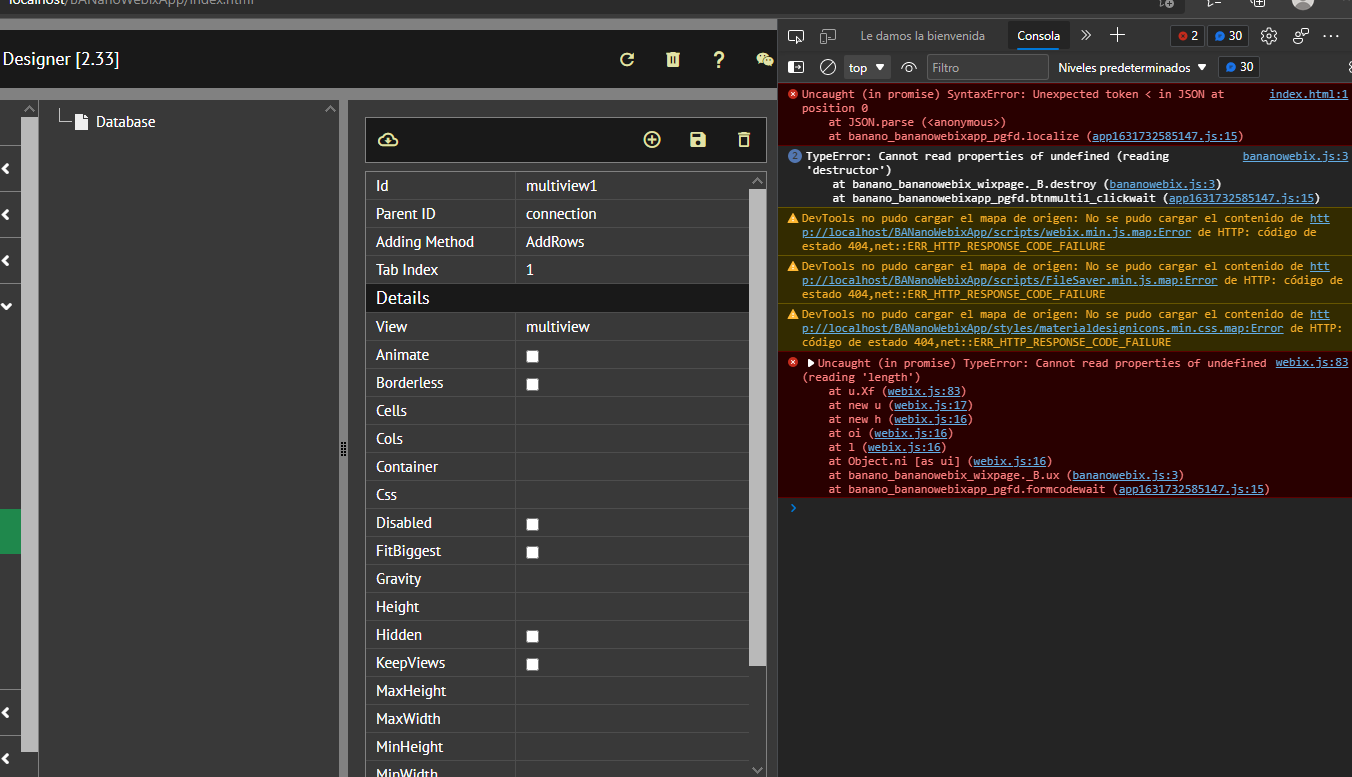Click the outlined trash icon in property toolbar
This screenshot has height=777, width=1352.
pyautogui.click(x=744, y=140)
